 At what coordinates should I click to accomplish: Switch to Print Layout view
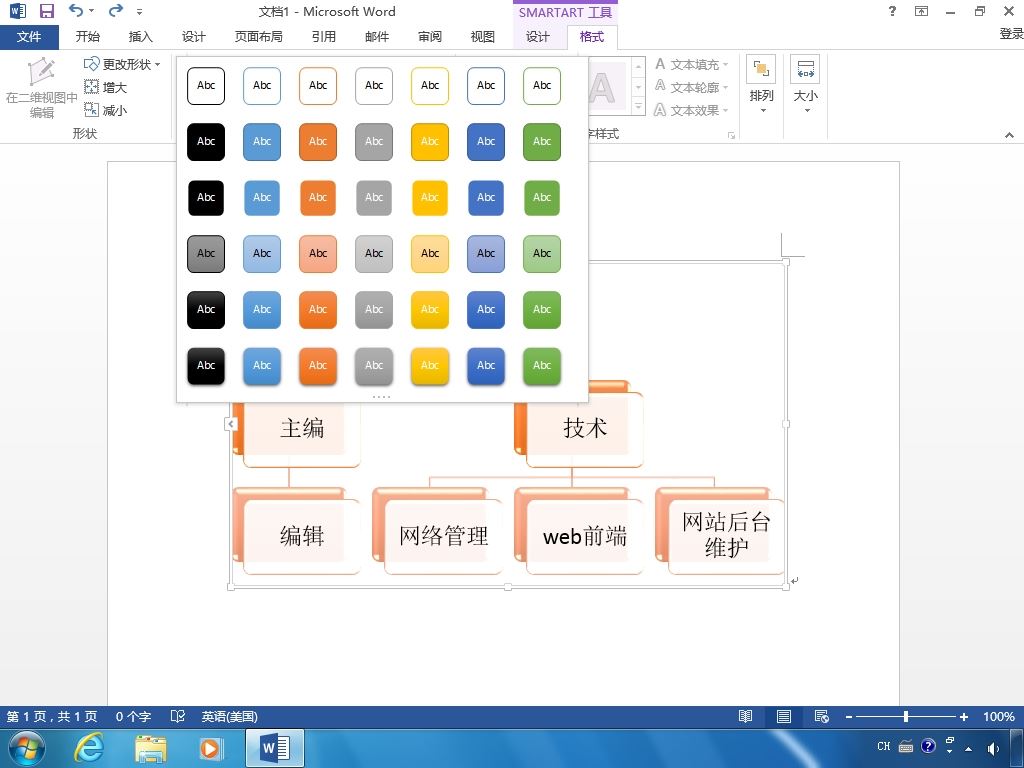pos(784,716)
